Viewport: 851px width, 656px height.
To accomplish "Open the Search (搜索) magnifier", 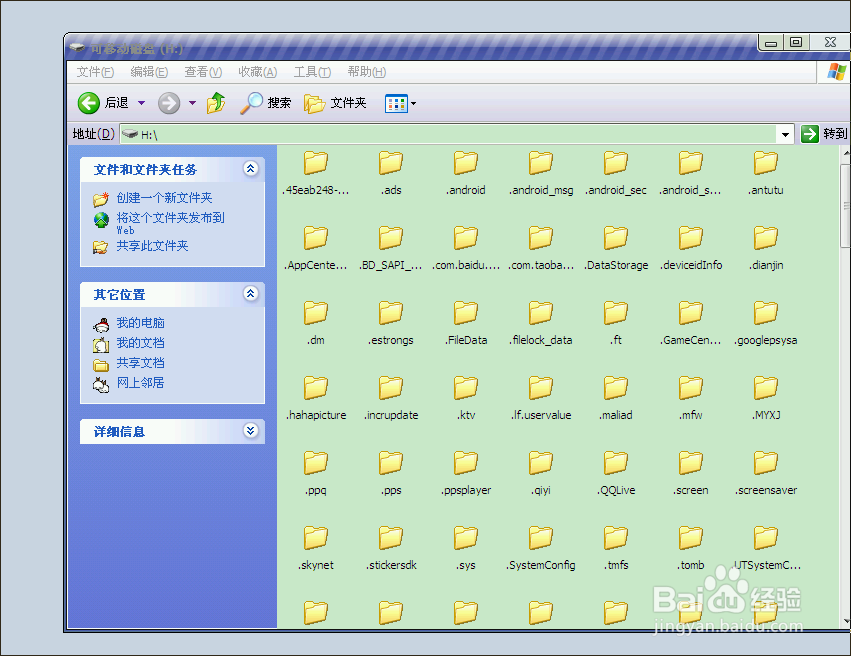I will (251, 103).
